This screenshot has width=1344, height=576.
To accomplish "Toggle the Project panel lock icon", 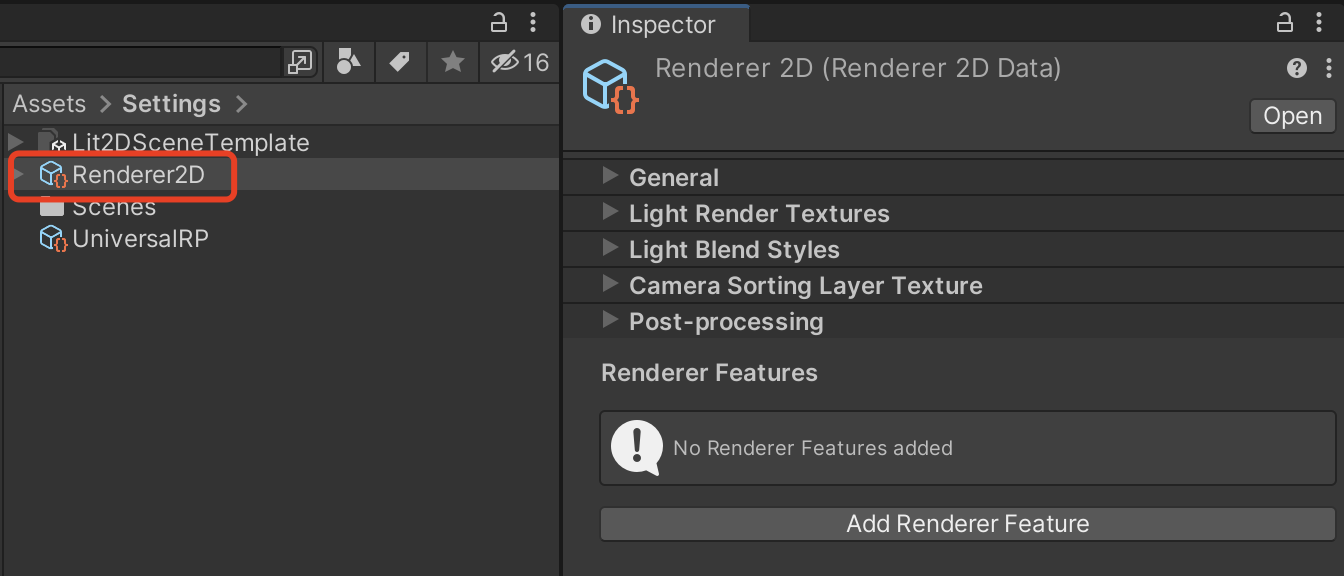I will pos(499,21).
